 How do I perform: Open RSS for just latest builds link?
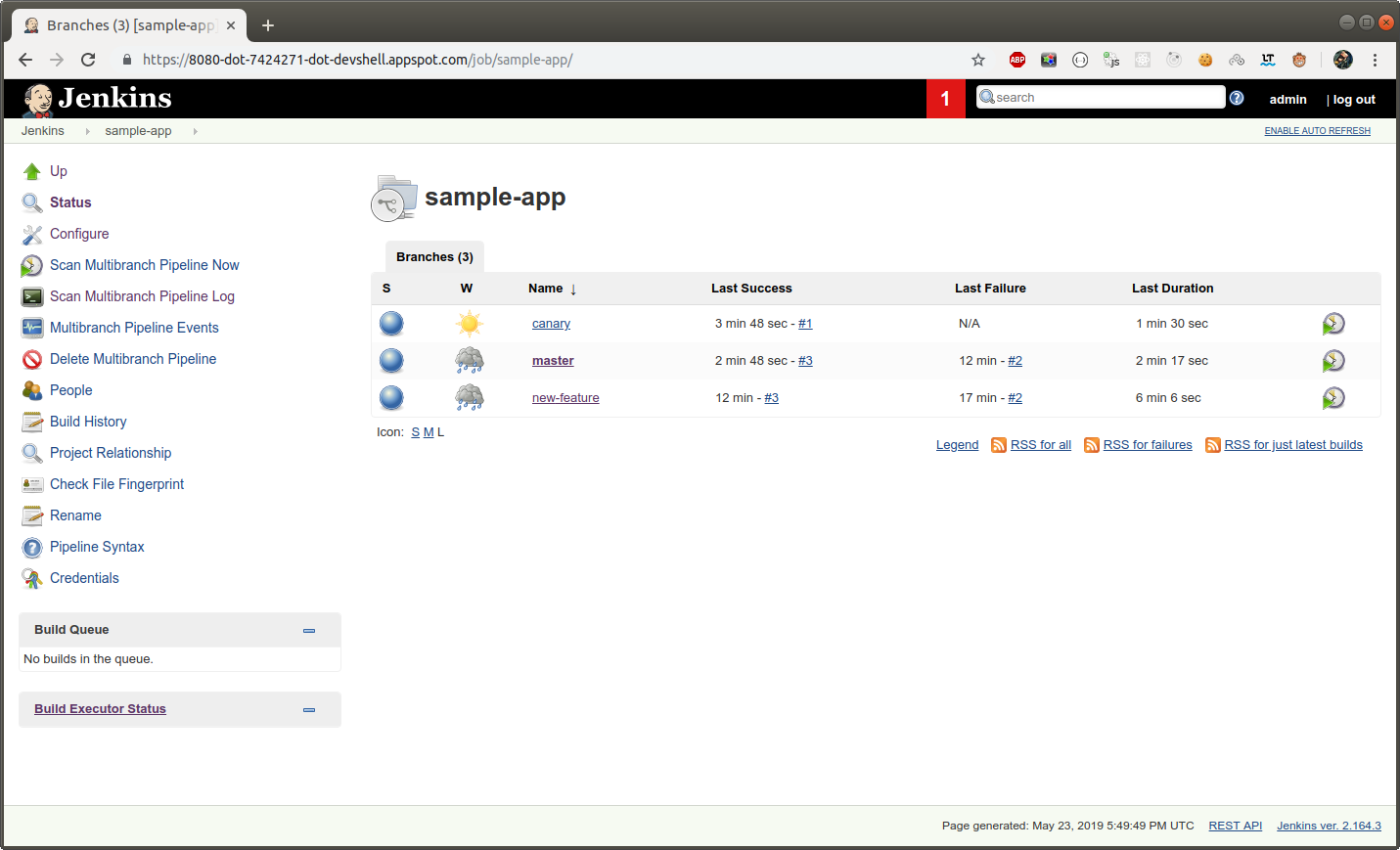click(x=1293, y=445)
